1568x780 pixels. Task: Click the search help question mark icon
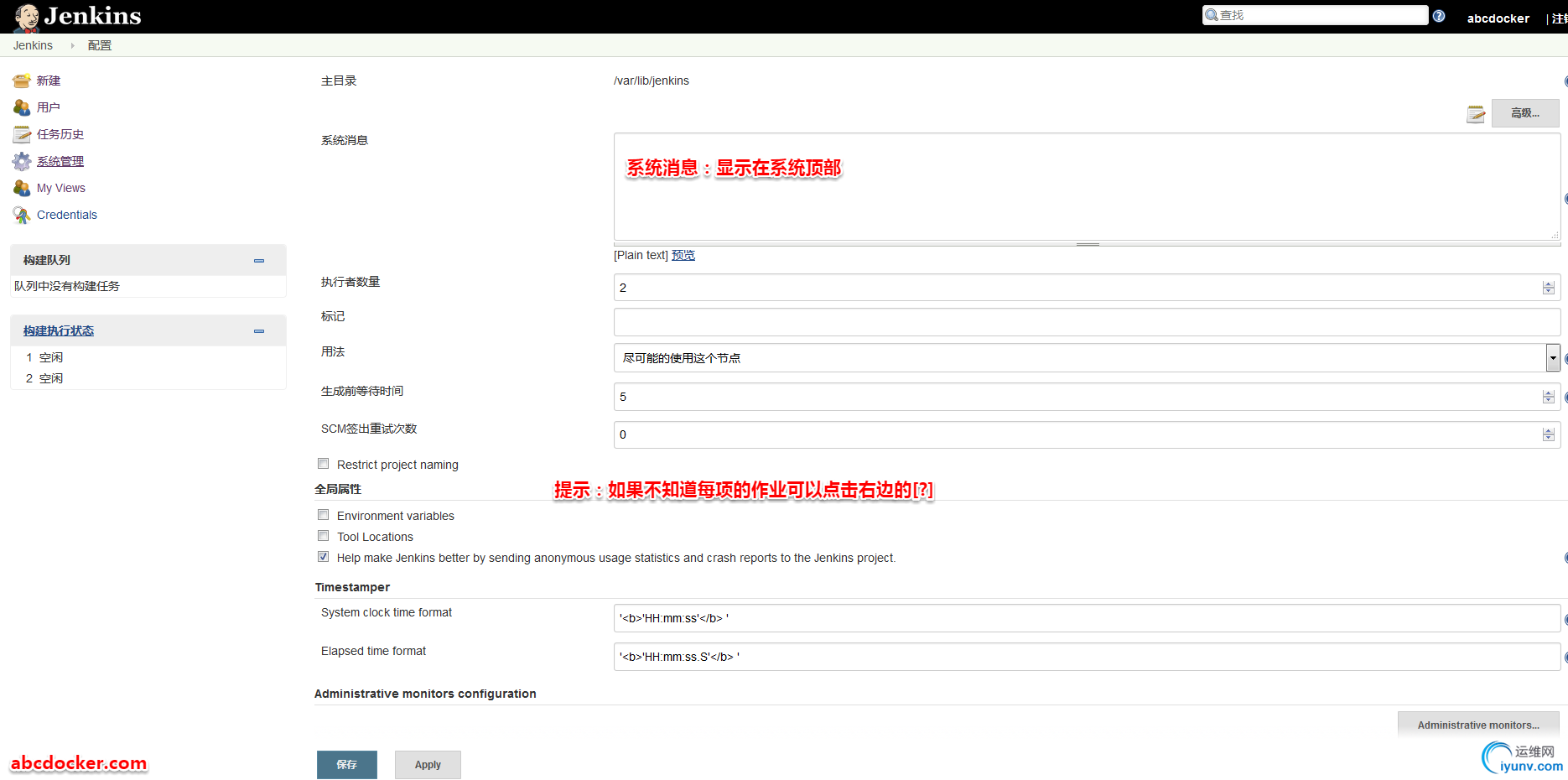click(1439, 16)
